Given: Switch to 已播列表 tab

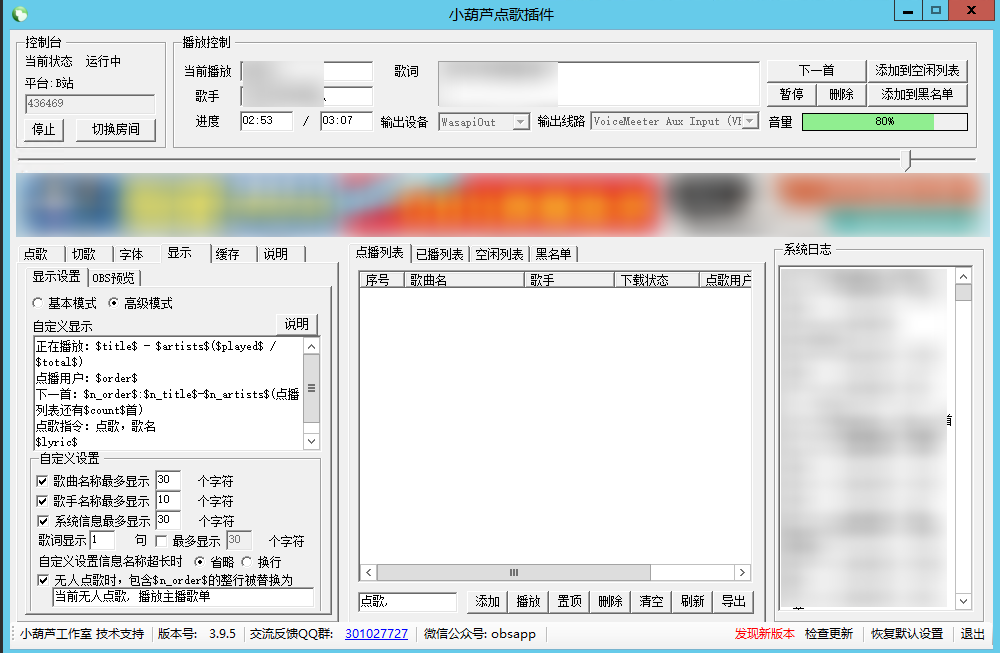Looking at the screenshot, I should click(x=439, y=254).
